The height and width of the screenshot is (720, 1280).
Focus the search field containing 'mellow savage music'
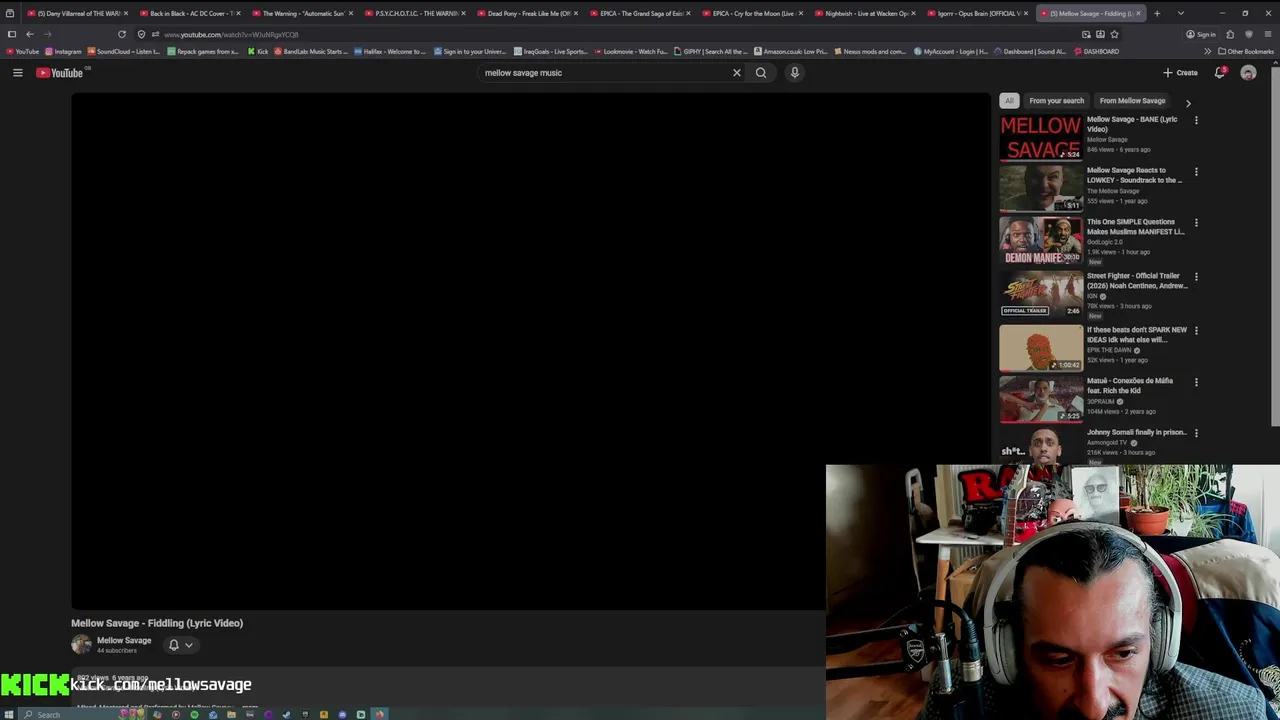coord(605,72)
